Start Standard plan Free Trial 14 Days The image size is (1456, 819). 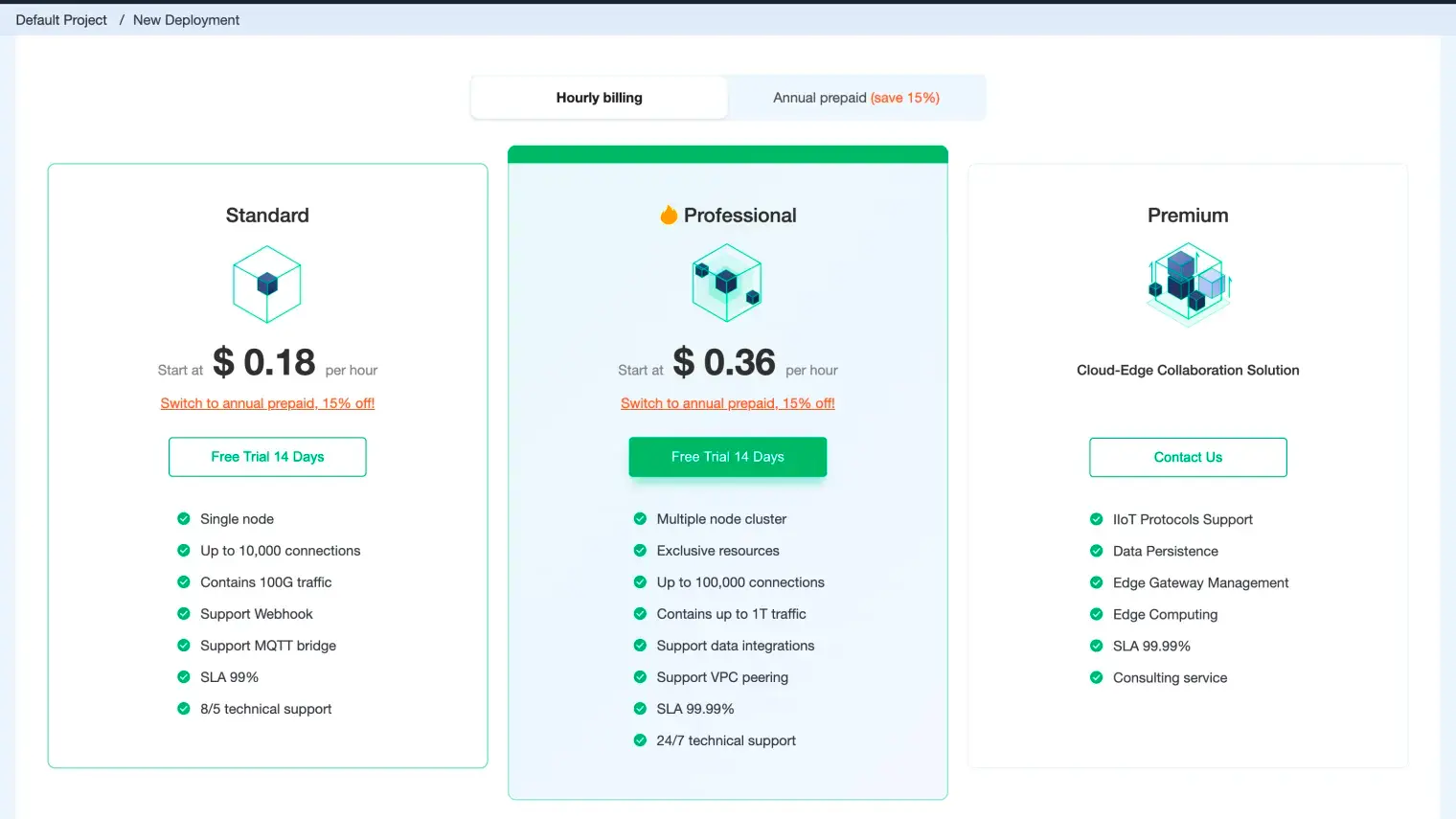tap(267, 457)
